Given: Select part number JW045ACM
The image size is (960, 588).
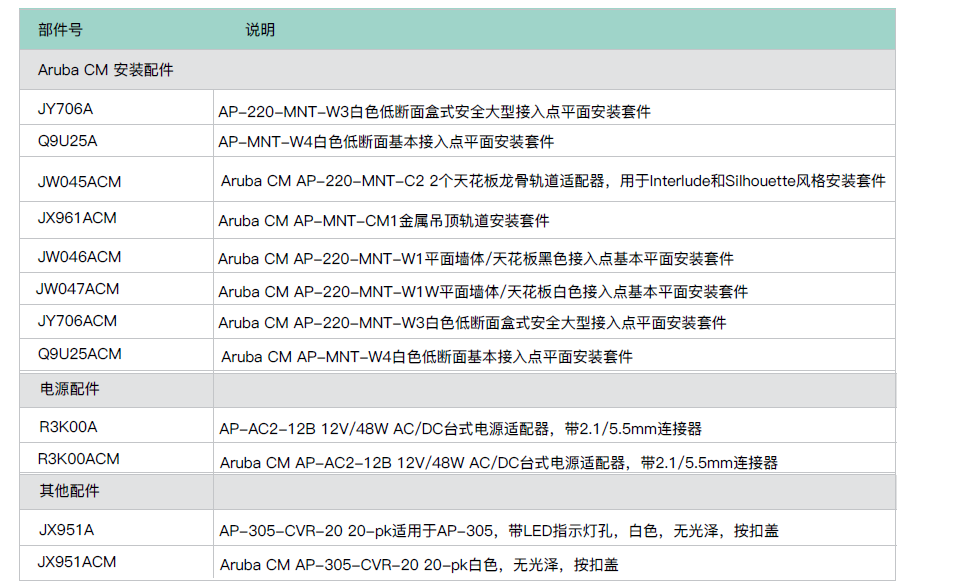Looking at the screenshot, I should [x=80, y=182].
